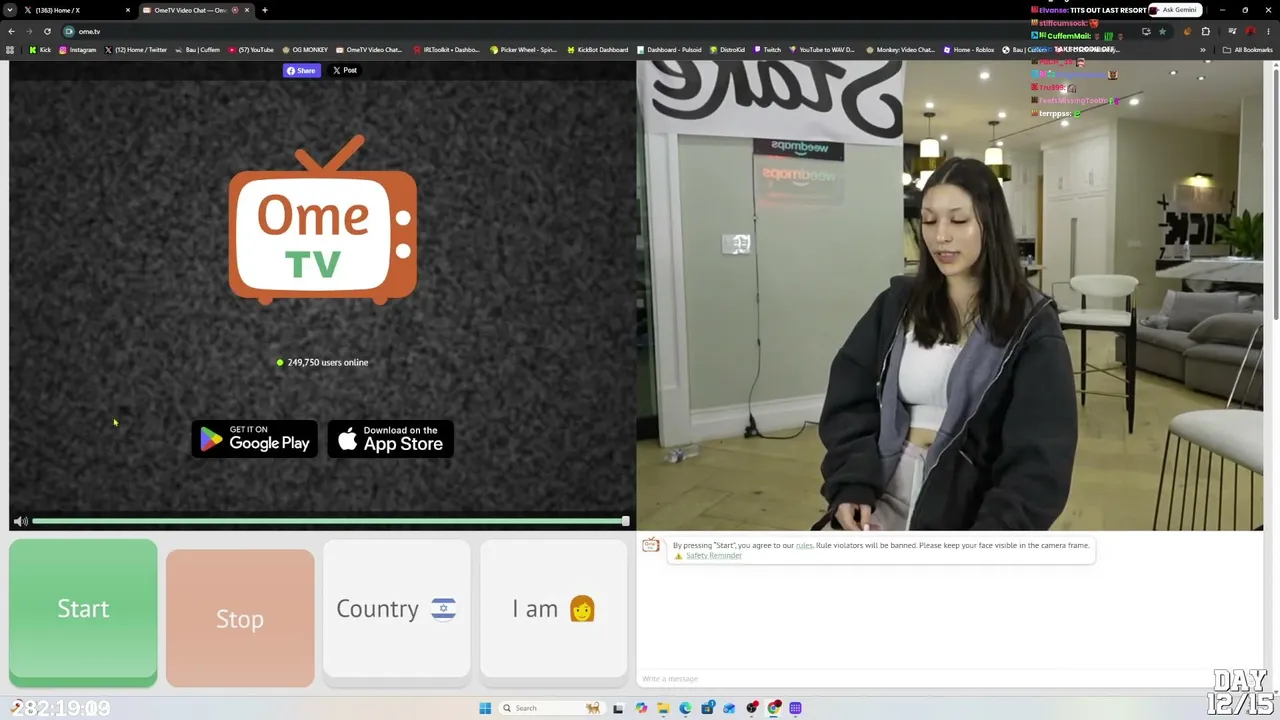Open the Chrome profile avatar

[x=1250, y=31]
